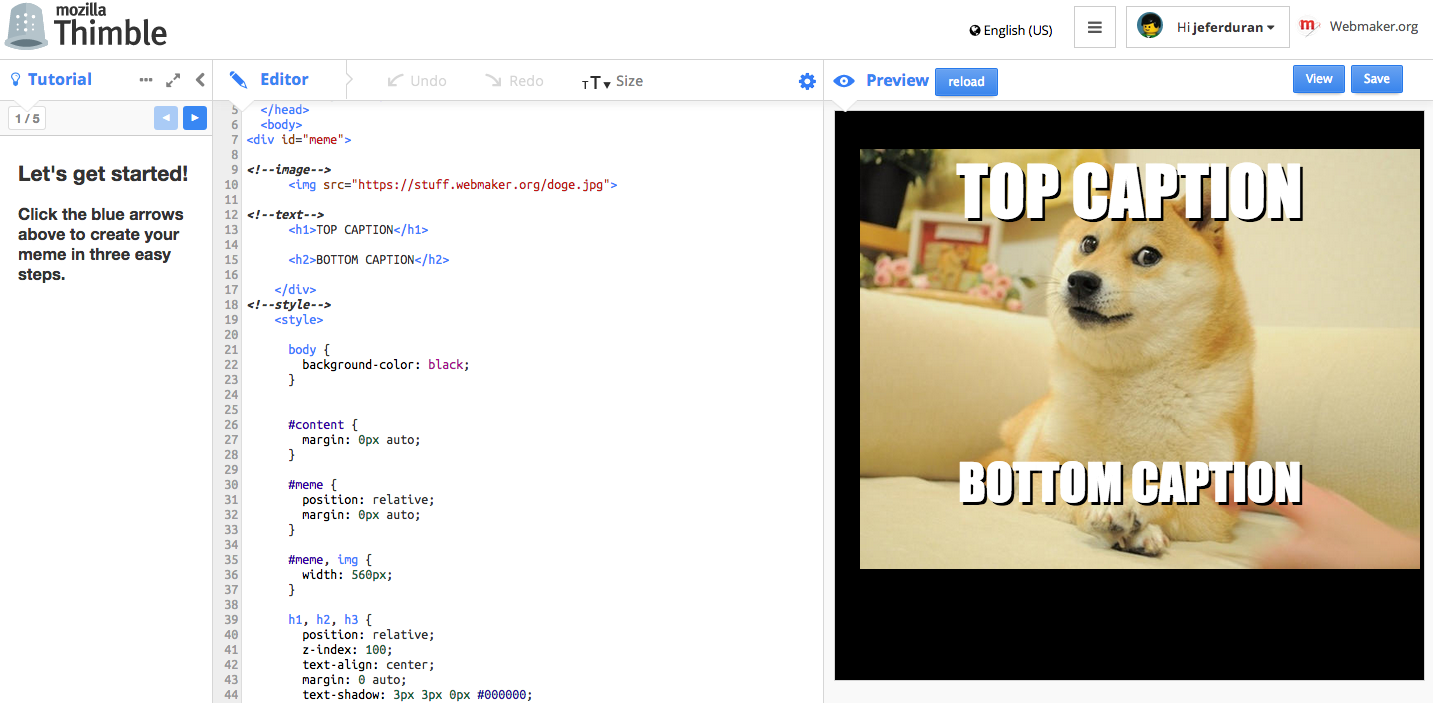Image resolution: width=1433 pixels, height=703 pixels.
Task: Click the h1, h2, h3 selector line
Action: tap(330, 620)
